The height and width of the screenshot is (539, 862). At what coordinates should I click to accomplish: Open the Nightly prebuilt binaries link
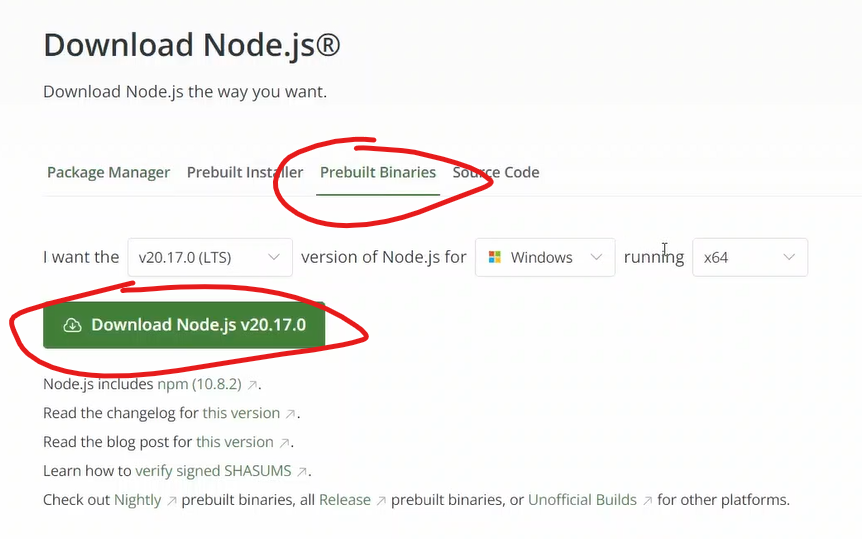137,500
